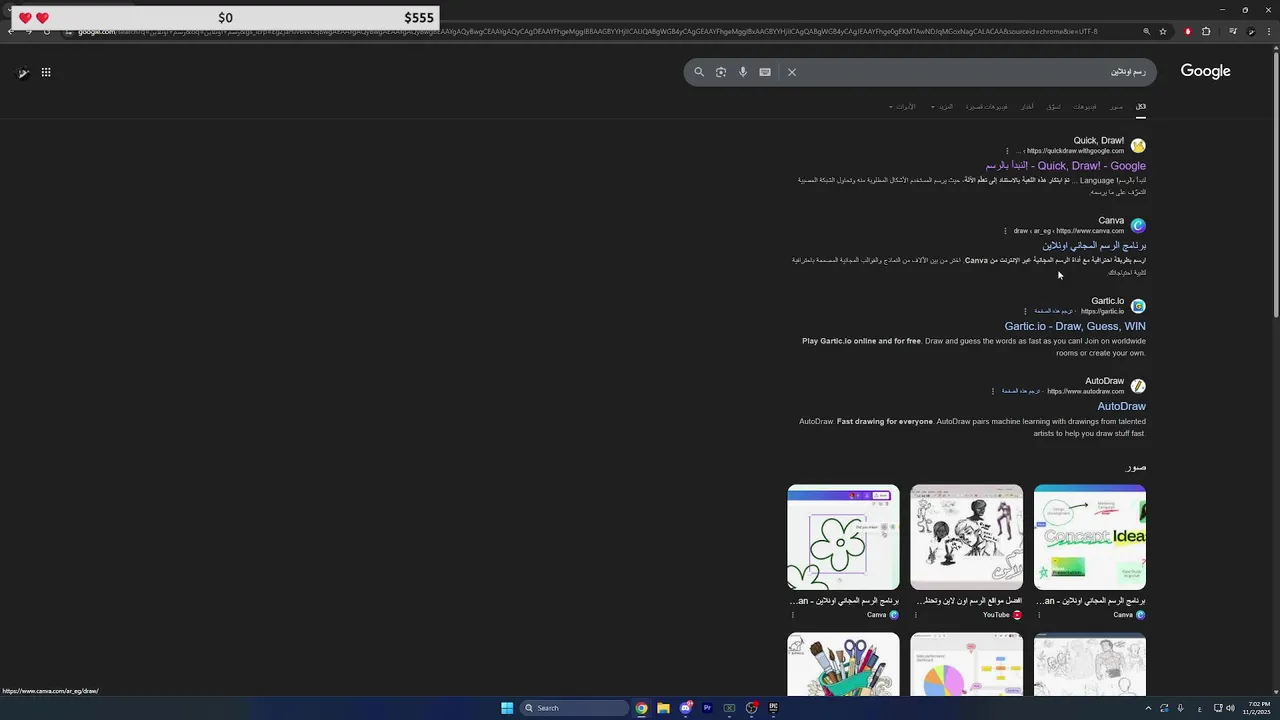Open the Google apps grid icon
The width and height of the screenshot is (1280, 720).
[46, 72]
